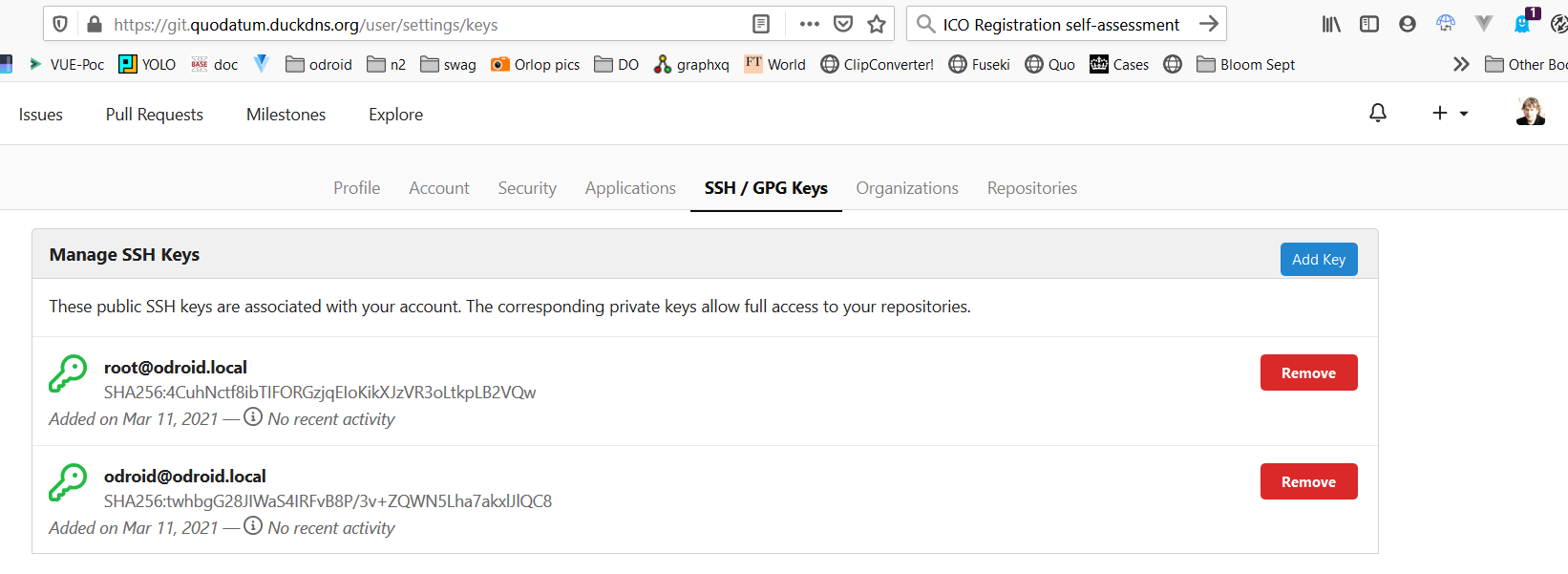Click the info icon beside root key activity
The width and height of the screenshot is (1568, 574).
(x=253, y=417)
